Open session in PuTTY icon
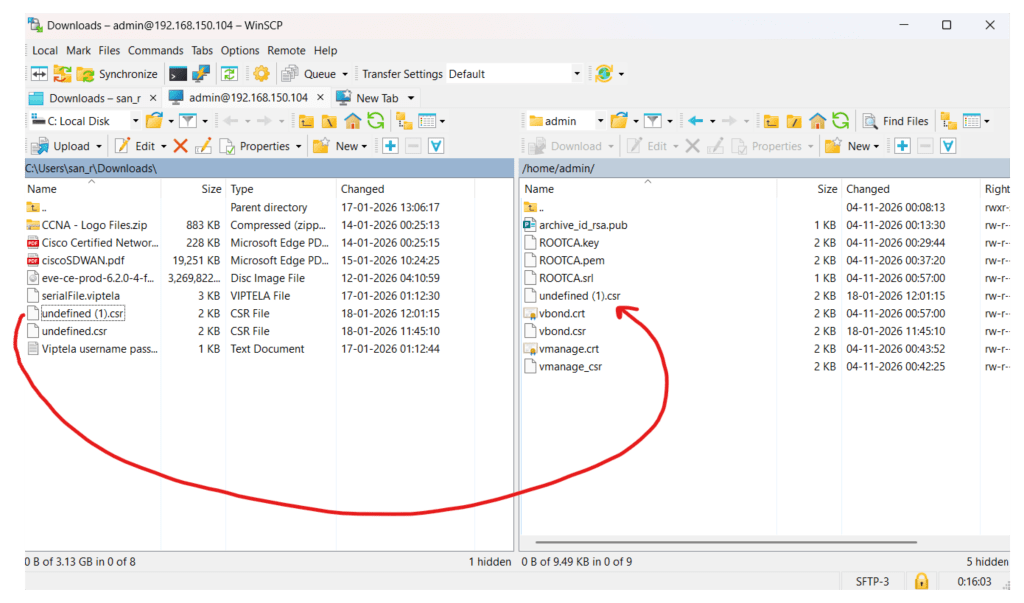The height and width of the screenshot is (603, 1024). click(202, 74)
